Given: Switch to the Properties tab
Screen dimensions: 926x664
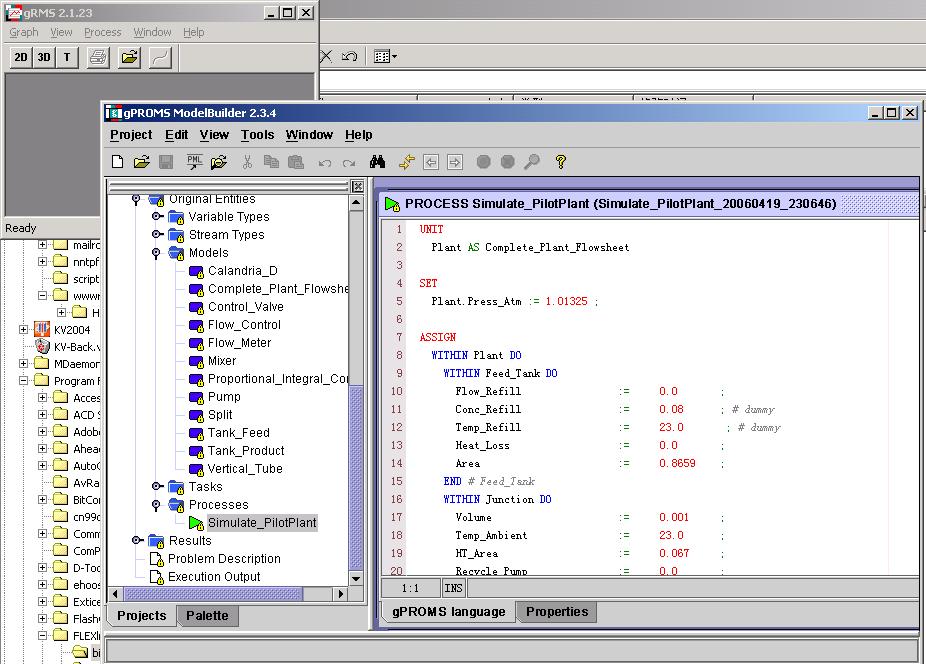Looking at the screenshot, I should point(557,611).
